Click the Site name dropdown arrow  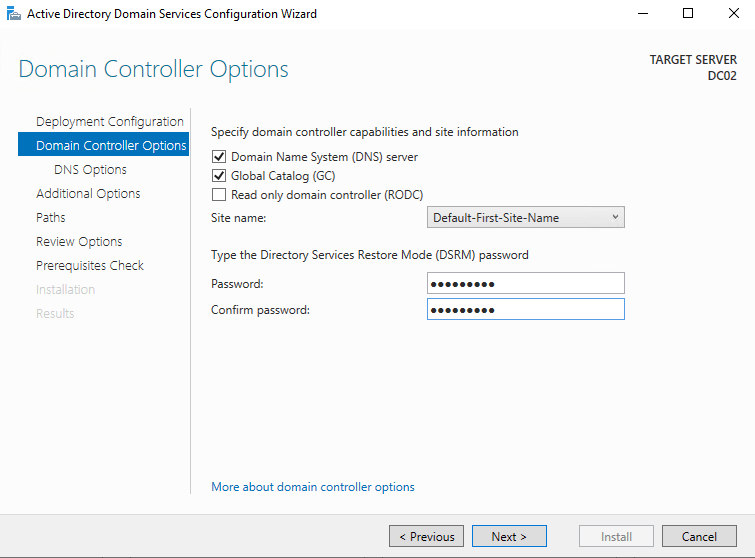coord(615,217)
